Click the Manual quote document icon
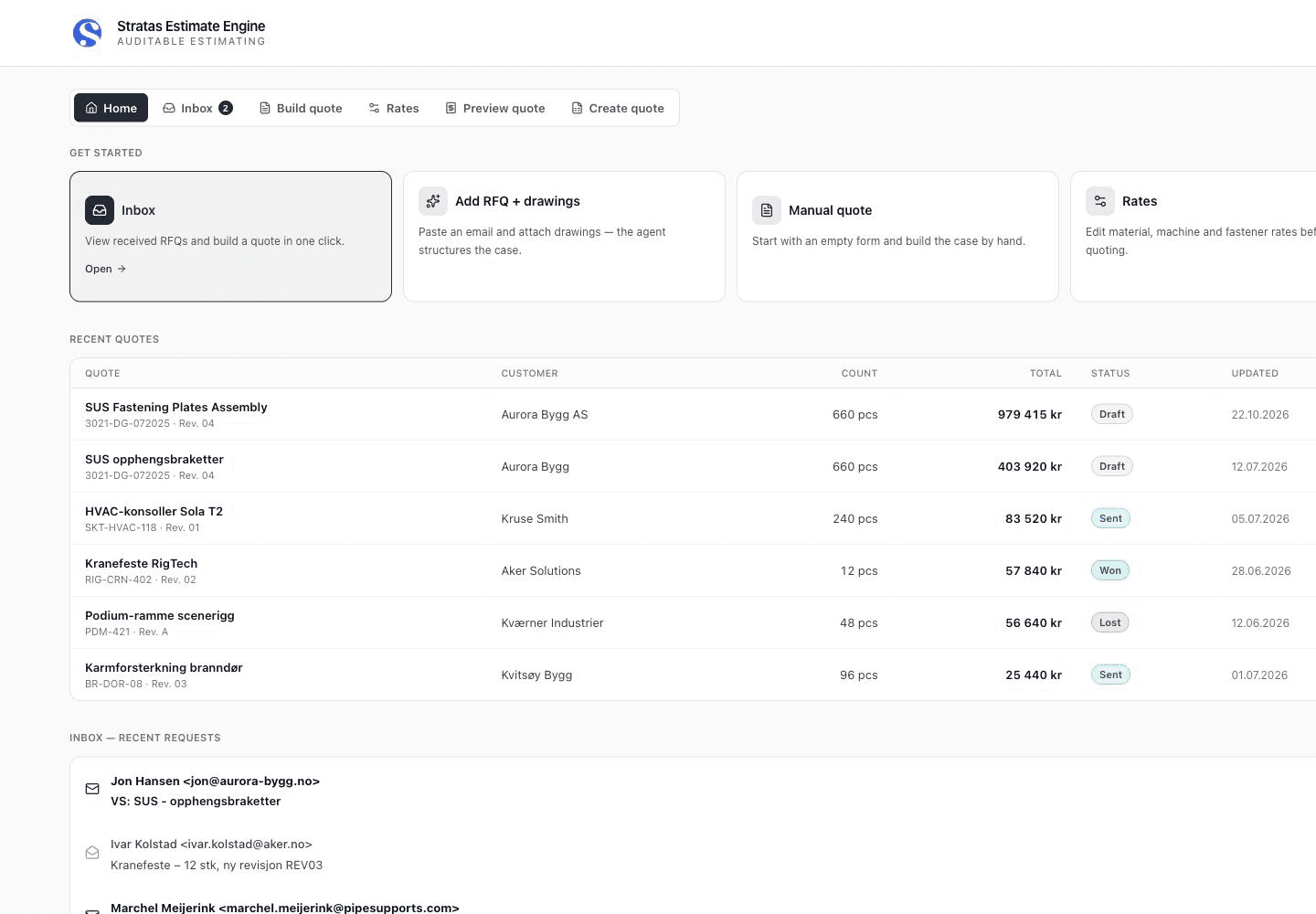Viewport: 1316px width, 914px height. (x=767, y=210)
